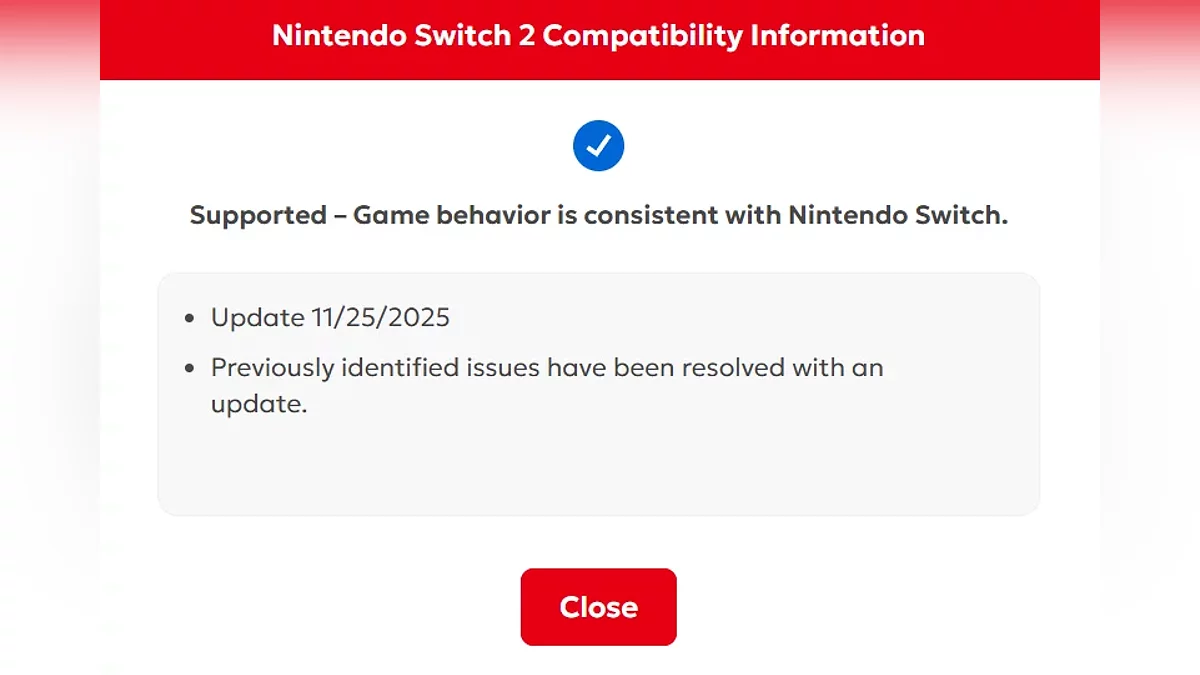The width and height of the screenshot is (1200, 675).
Task: Click the bullet dot beside Update 11/25/2025
Action: pos(190,319)
